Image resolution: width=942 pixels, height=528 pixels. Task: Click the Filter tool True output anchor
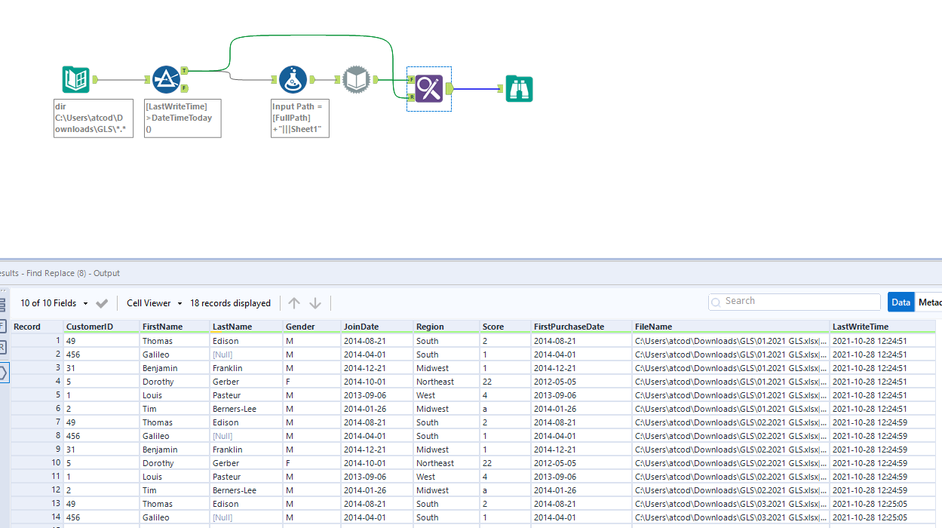tap(185, 71)
